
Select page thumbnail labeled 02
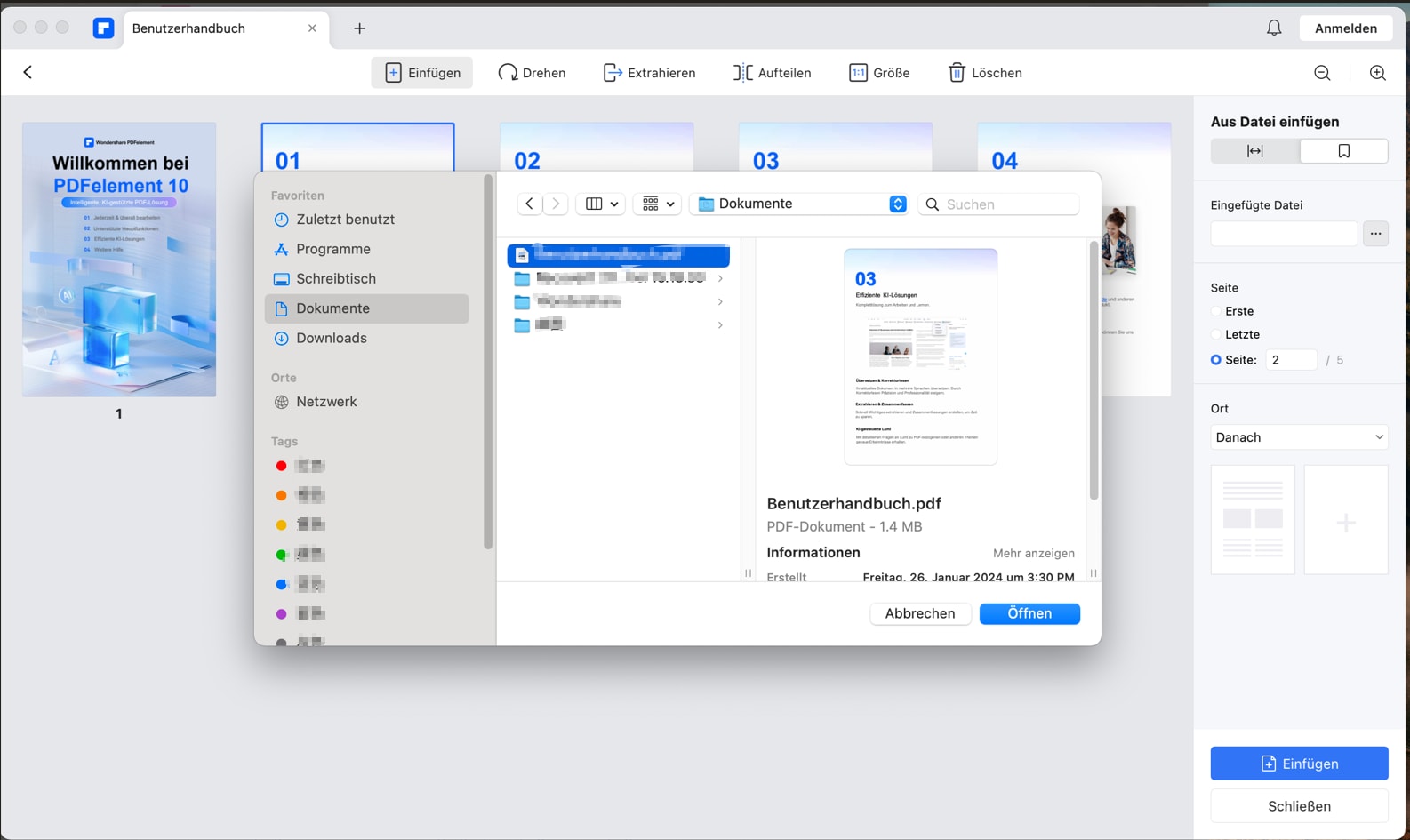597,147
